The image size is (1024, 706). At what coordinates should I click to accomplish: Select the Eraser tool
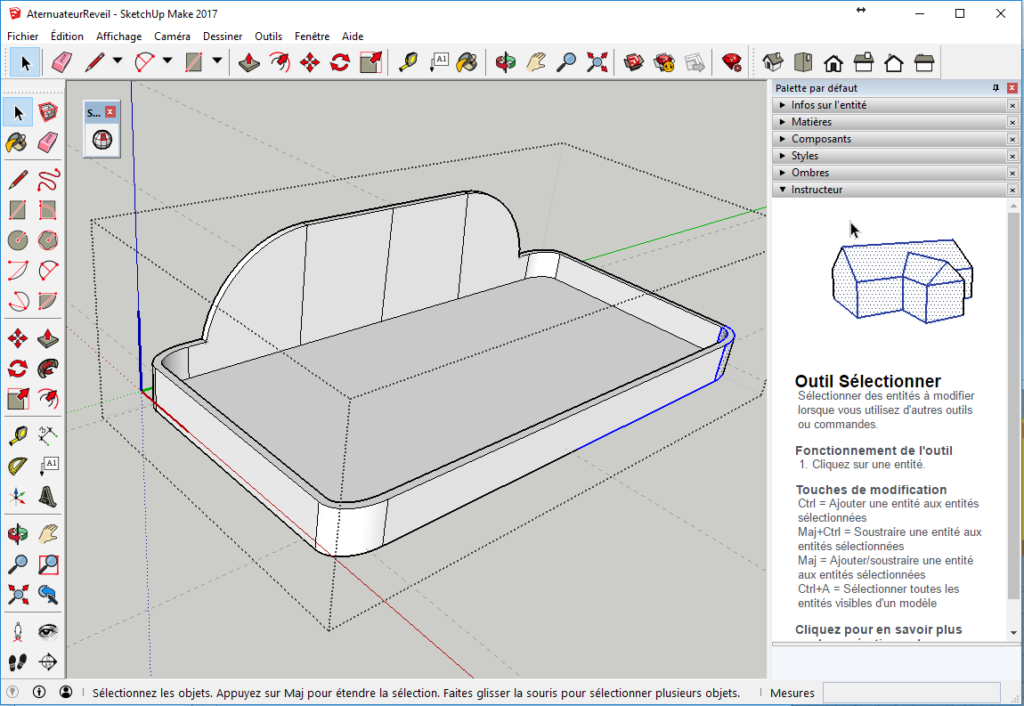(x=61, y=62)
